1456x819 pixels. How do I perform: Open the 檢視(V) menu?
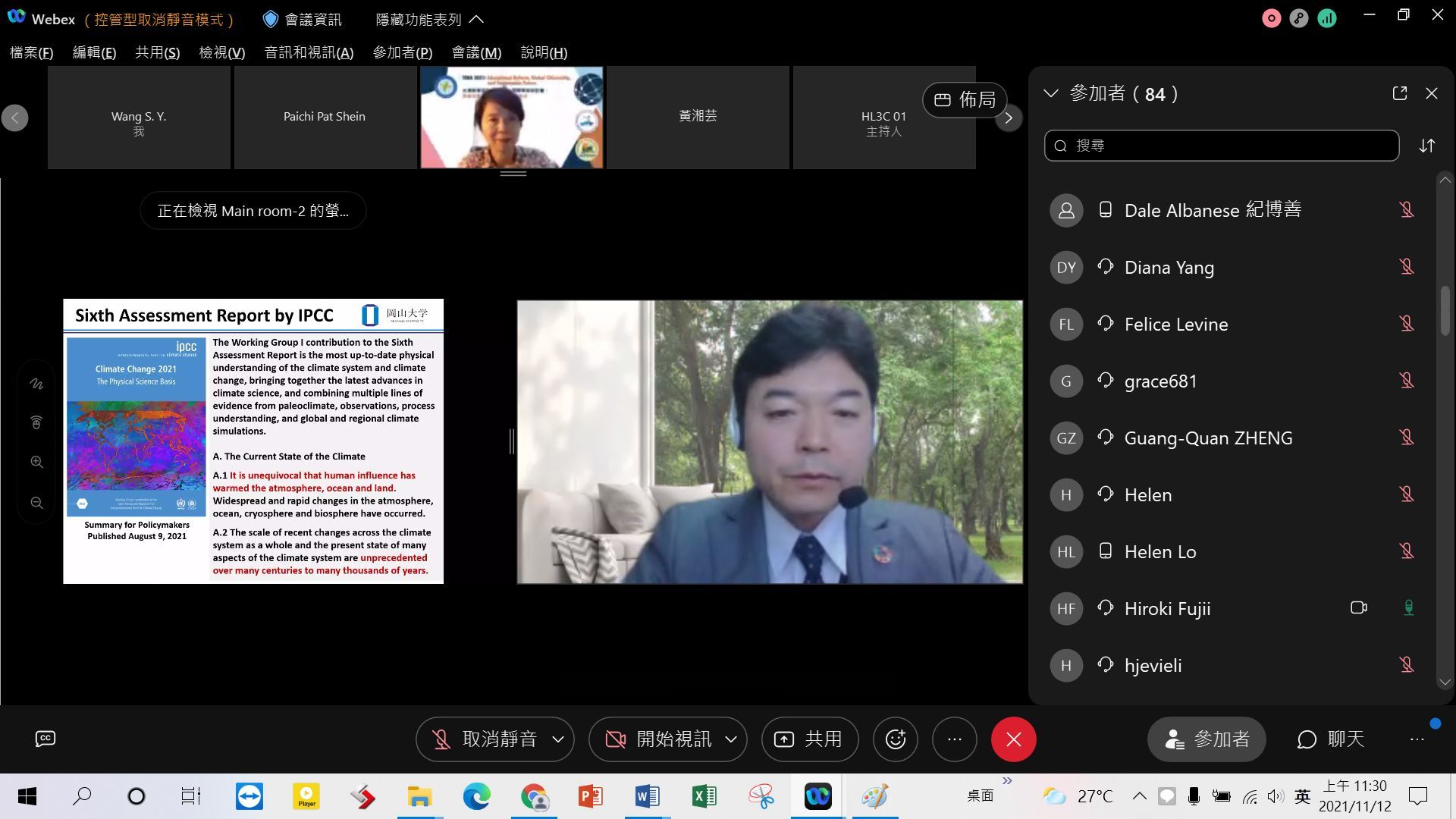(x=221, y=52)
